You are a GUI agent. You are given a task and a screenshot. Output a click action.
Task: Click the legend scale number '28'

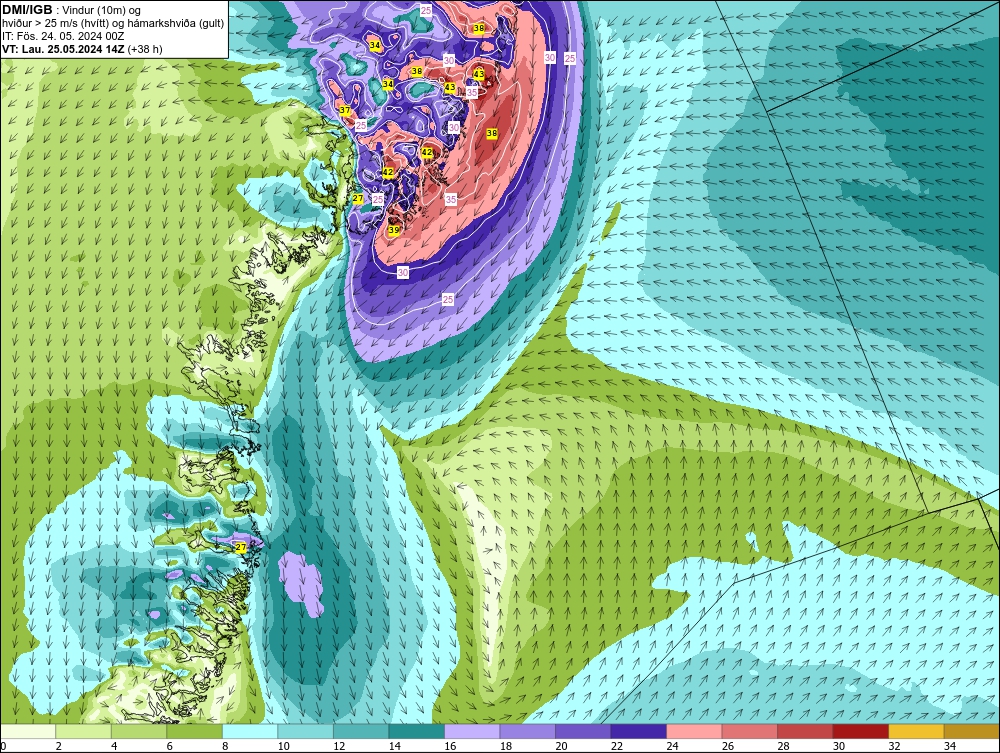783,746
